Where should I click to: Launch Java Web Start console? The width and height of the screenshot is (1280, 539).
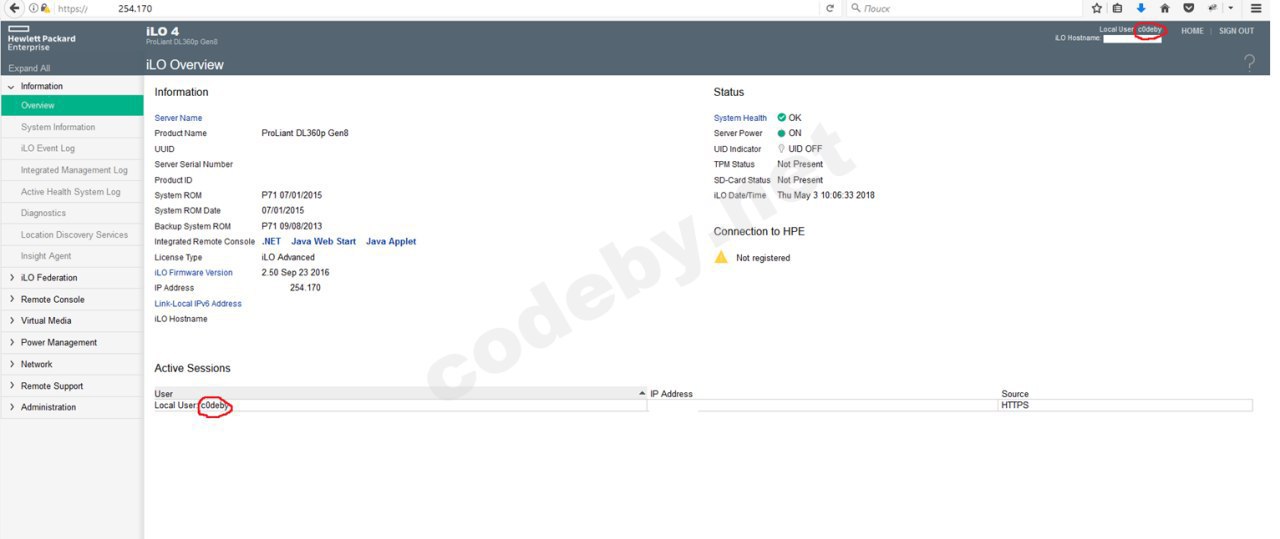[x=323, y=241]
